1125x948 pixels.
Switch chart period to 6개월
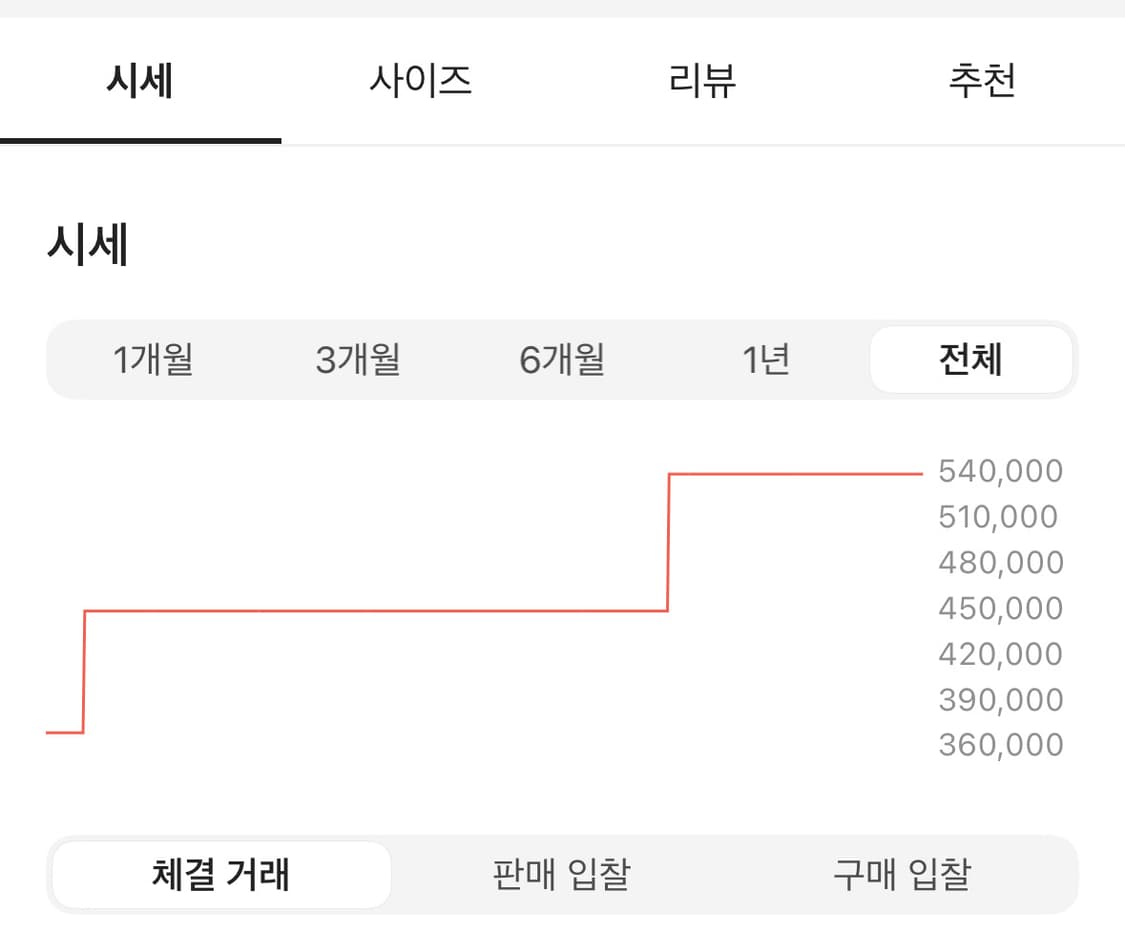562,359
